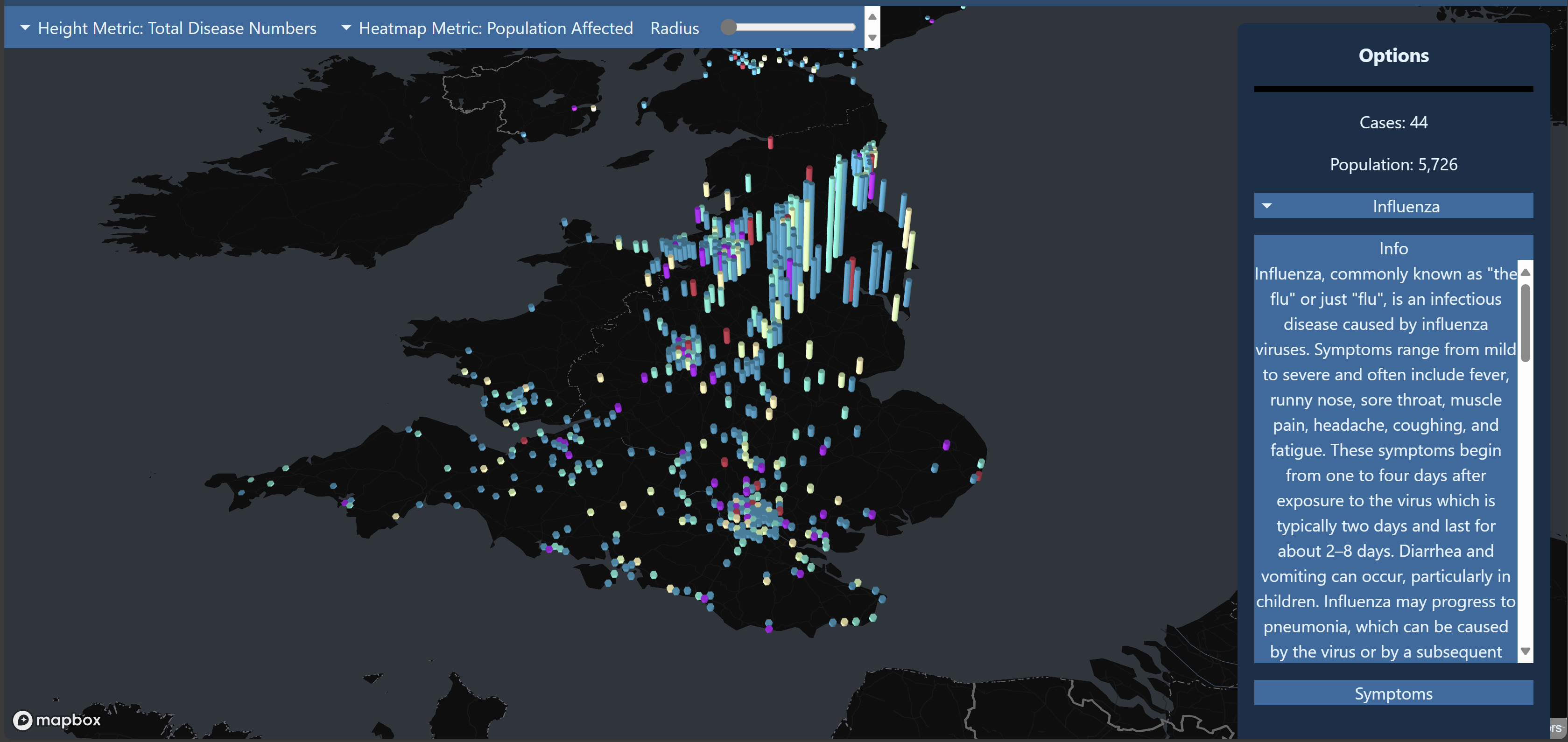Click the arrow beside Heatmap Metric
Viewport: 1568px width, 742px height.
coord(346,28)
